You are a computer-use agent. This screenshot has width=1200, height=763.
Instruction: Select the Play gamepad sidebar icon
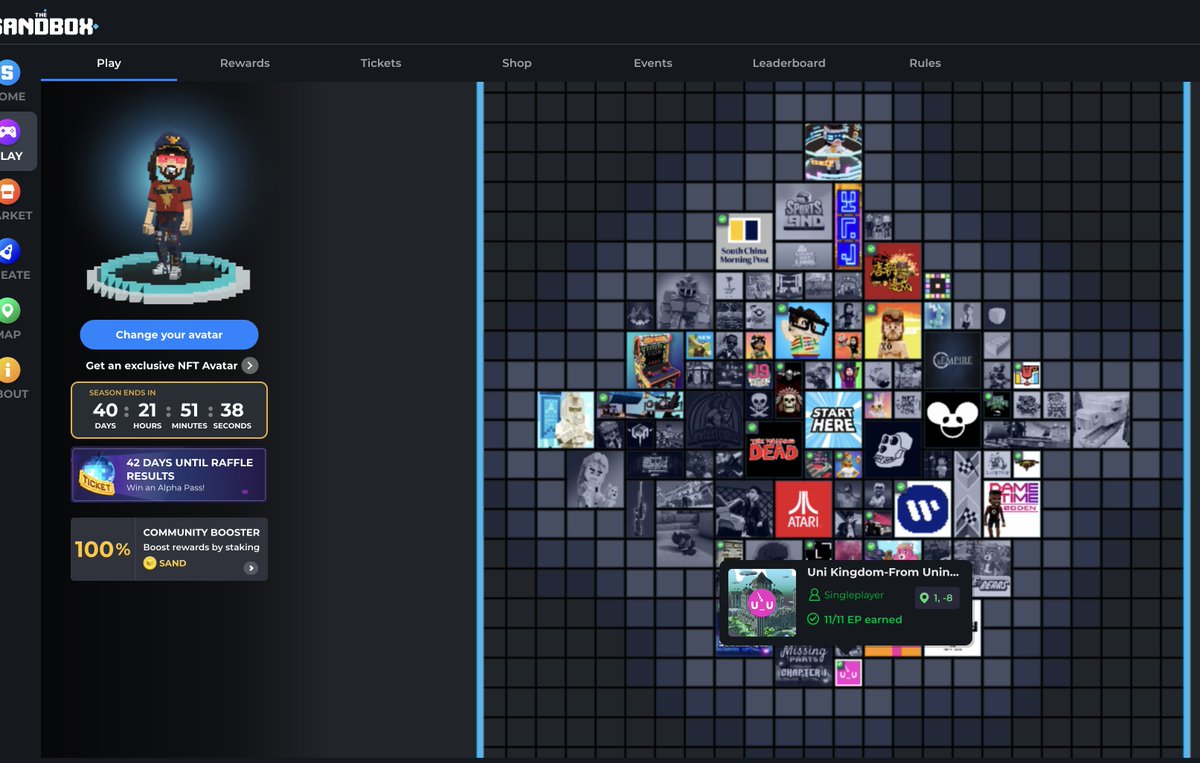tap(8, 132)
